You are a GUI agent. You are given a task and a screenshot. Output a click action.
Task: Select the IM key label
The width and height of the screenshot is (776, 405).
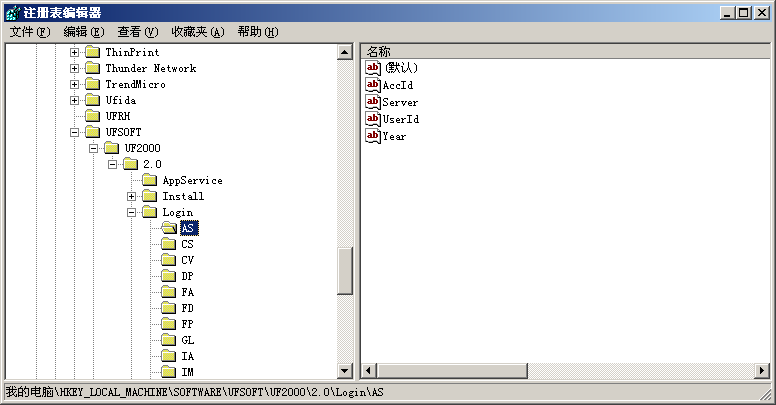[187, 372]
